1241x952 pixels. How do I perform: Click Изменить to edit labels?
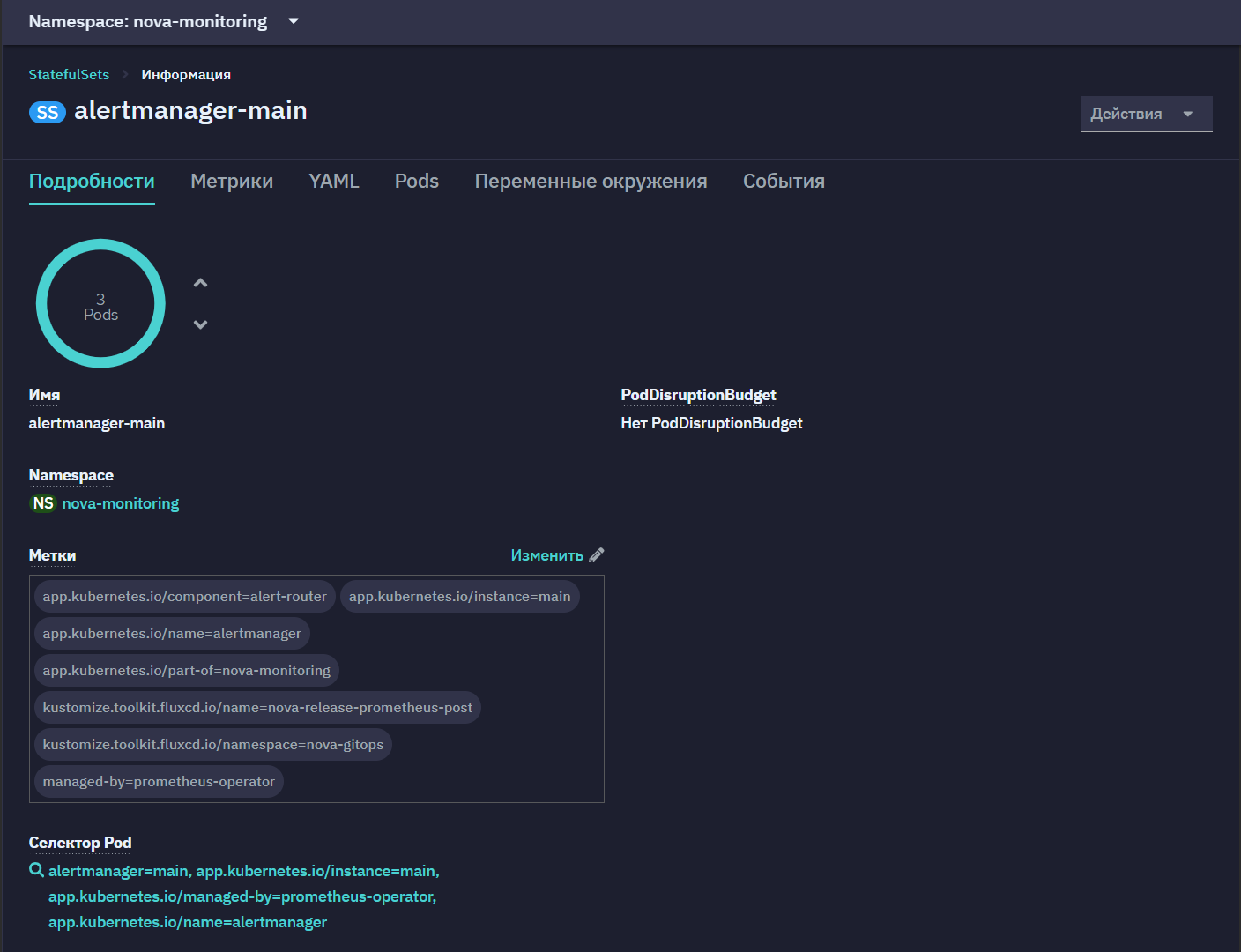point(547,555)
